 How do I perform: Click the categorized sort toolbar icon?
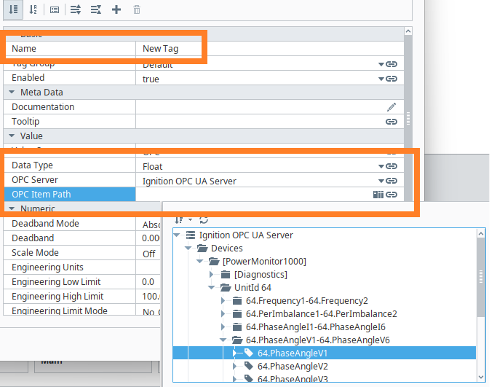coord(13,9)
